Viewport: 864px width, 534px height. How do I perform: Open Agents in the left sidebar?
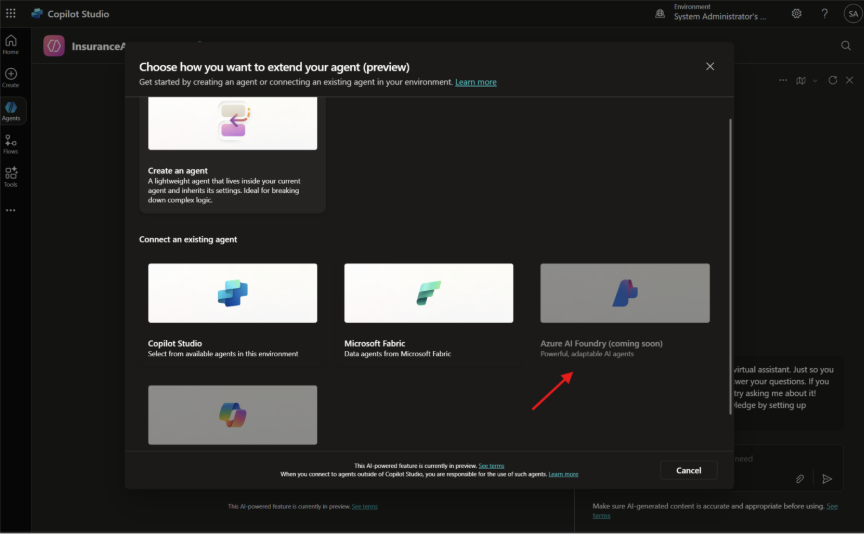pyautogui.click(x=10, y=111)
